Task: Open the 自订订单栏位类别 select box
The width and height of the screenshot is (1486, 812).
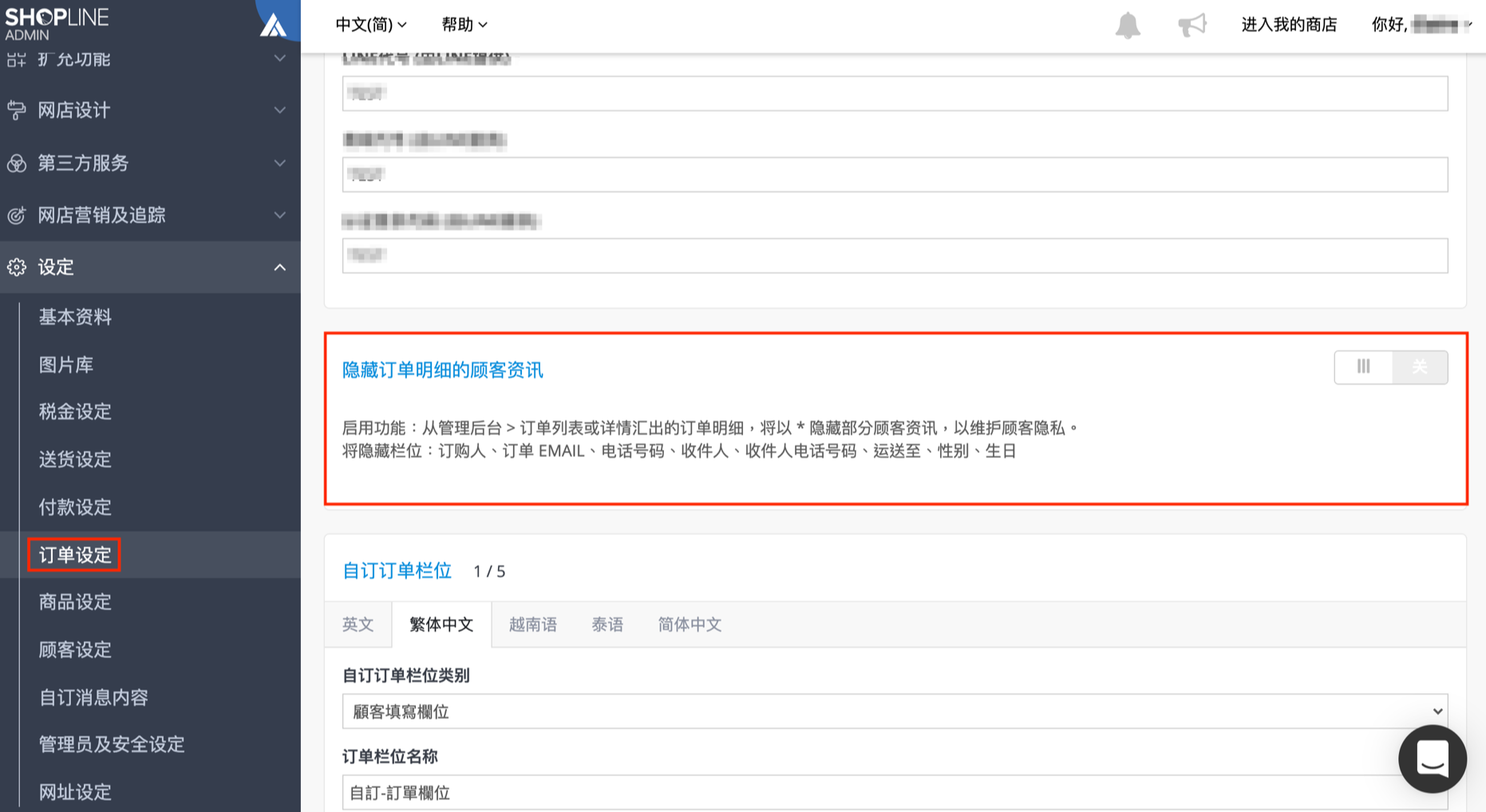Action: point(895,711)
